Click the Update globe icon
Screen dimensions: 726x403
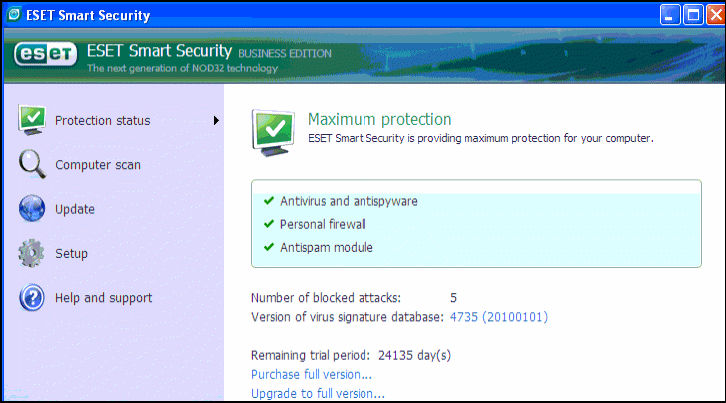(x=33, y=209)
